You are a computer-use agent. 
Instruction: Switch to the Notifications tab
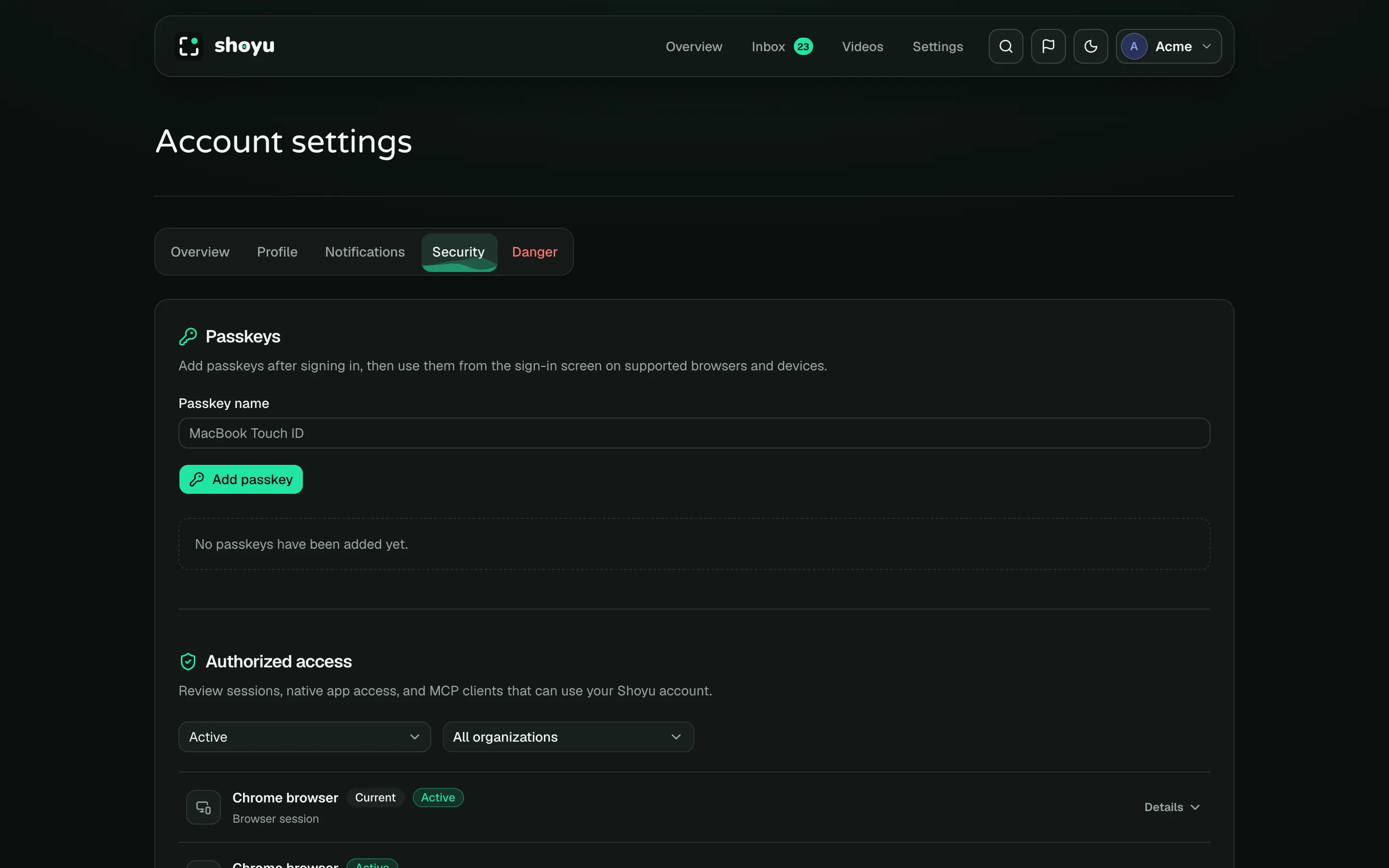365,252
